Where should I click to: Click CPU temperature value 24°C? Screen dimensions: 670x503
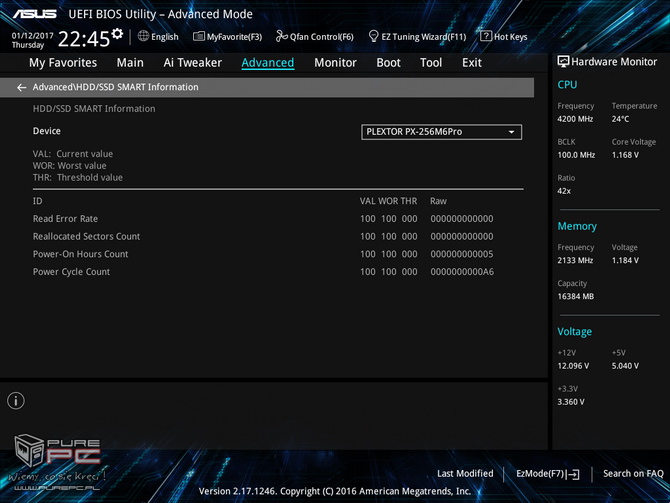pyautogui.click(x=620, y=119)
